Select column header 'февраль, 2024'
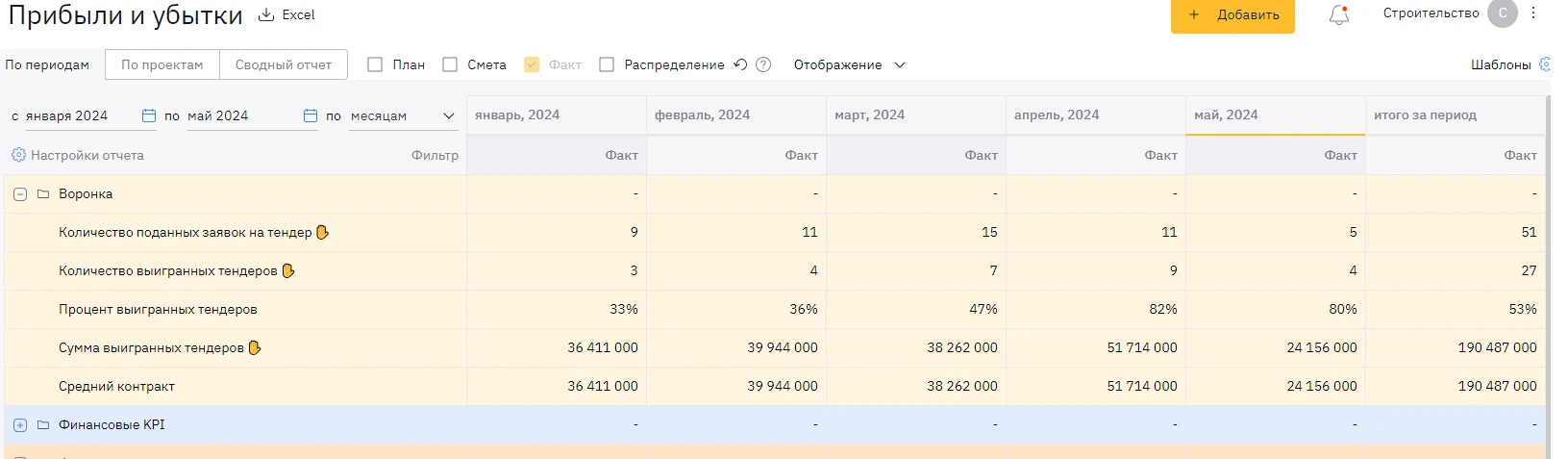The image size is (1568, 459). (736, 115)
